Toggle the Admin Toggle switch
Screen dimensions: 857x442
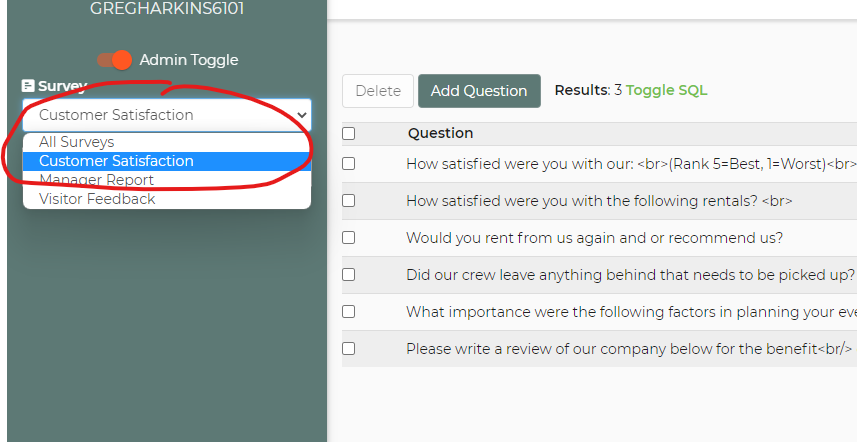click(x=115, y=60)
